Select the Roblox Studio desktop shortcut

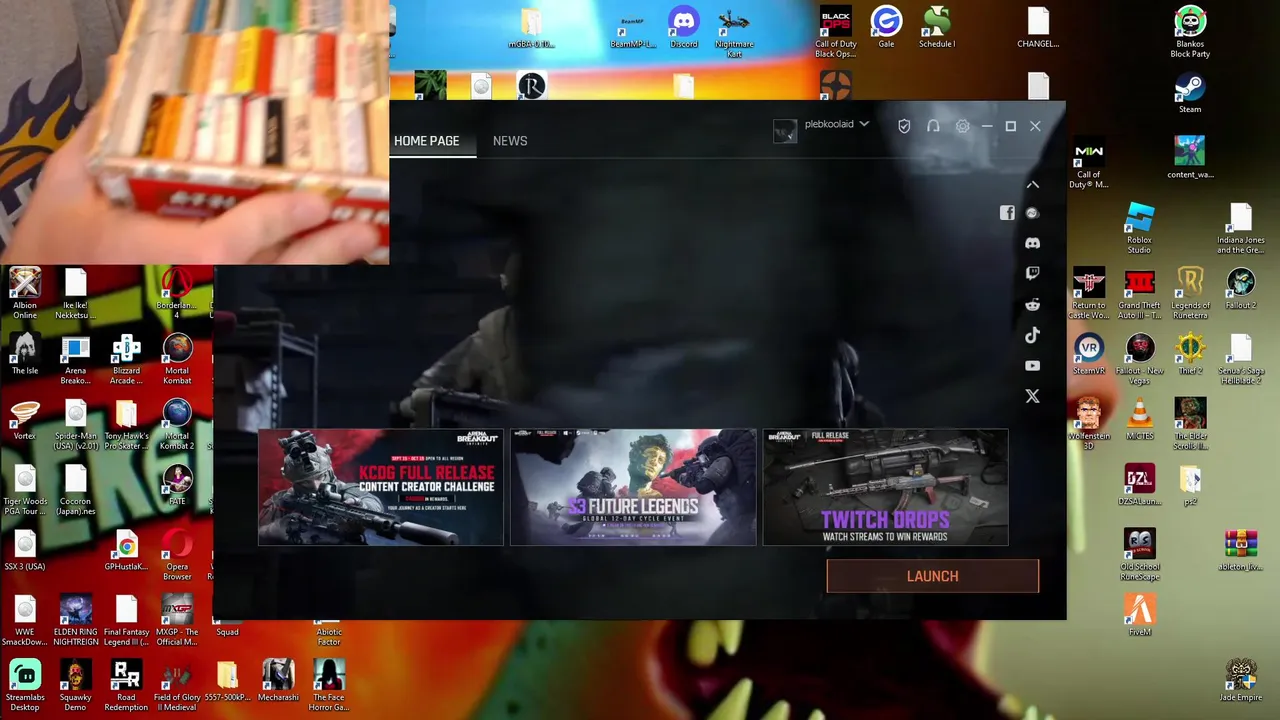tap(1139, 228)
